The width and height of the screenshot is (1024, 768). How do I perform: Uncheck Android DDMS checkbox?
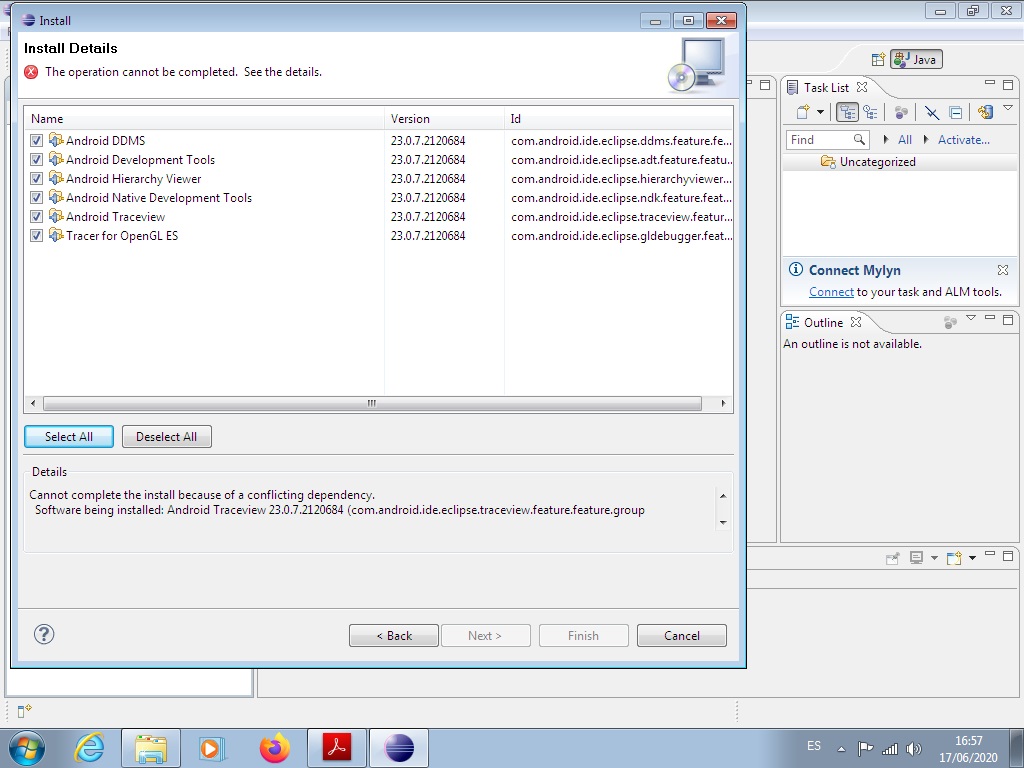pyautogui.click(x=36, y=140)
